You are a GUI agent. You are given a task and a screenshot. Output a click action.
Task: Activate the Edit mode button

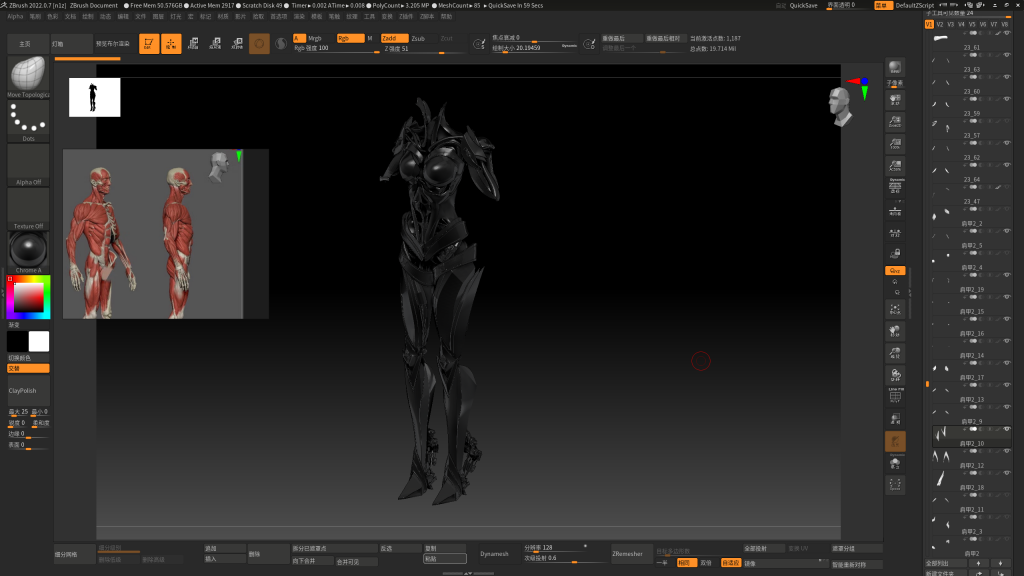148,43
